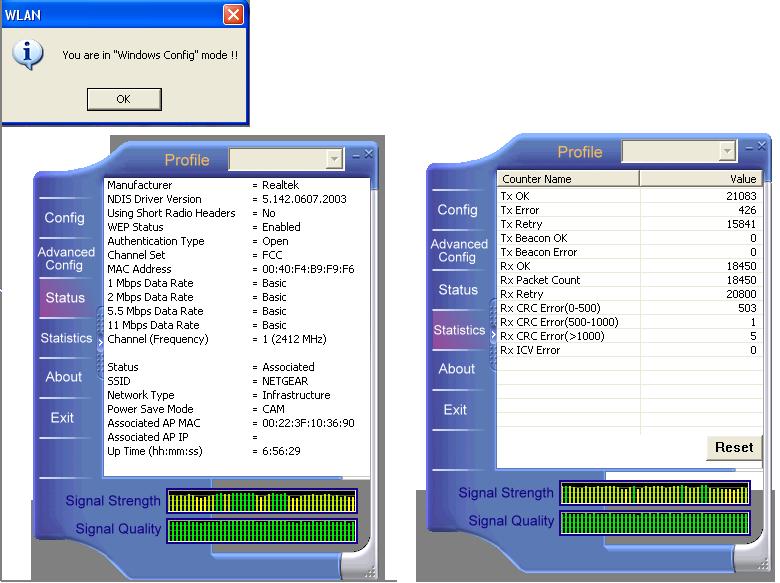Click the SSID value NETGEAR
The height and width of the screenshot is (583, 780).
(x=285, y=381)
